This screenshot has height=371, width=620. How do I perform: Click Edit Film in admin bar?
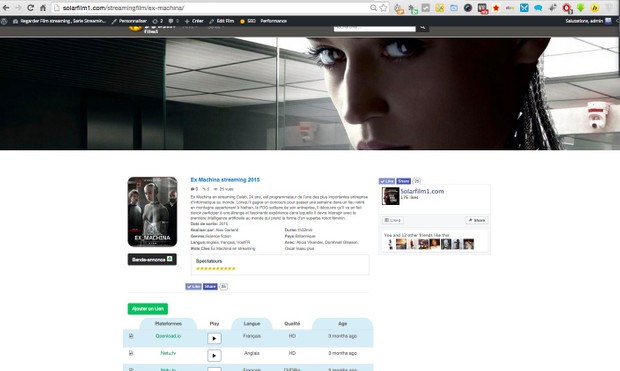(221, 21)
